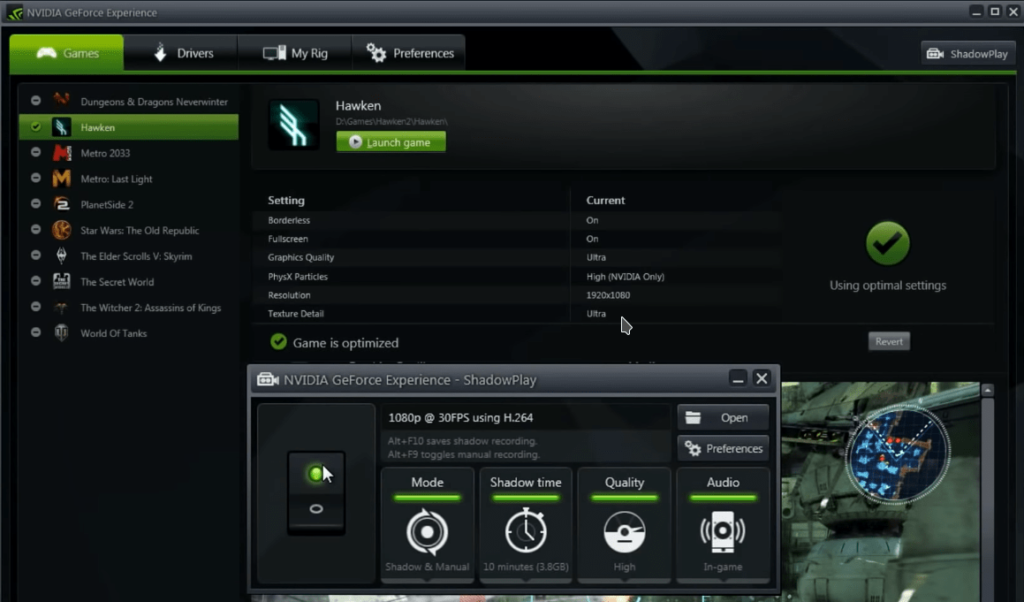1024x602 pixels.
Task: Click the Neverwinter game icon
Action: [x=61, y=100]
